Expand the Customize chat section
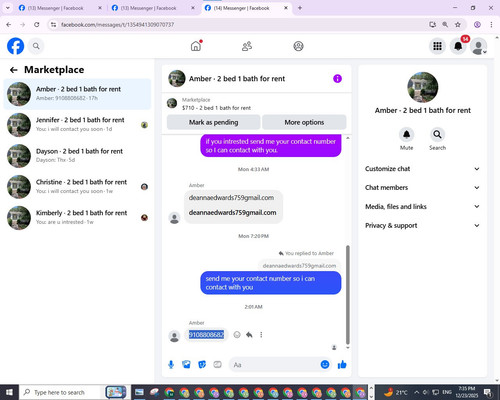The height and width of the screenshot is (400, 500). [x=422, y=169]
